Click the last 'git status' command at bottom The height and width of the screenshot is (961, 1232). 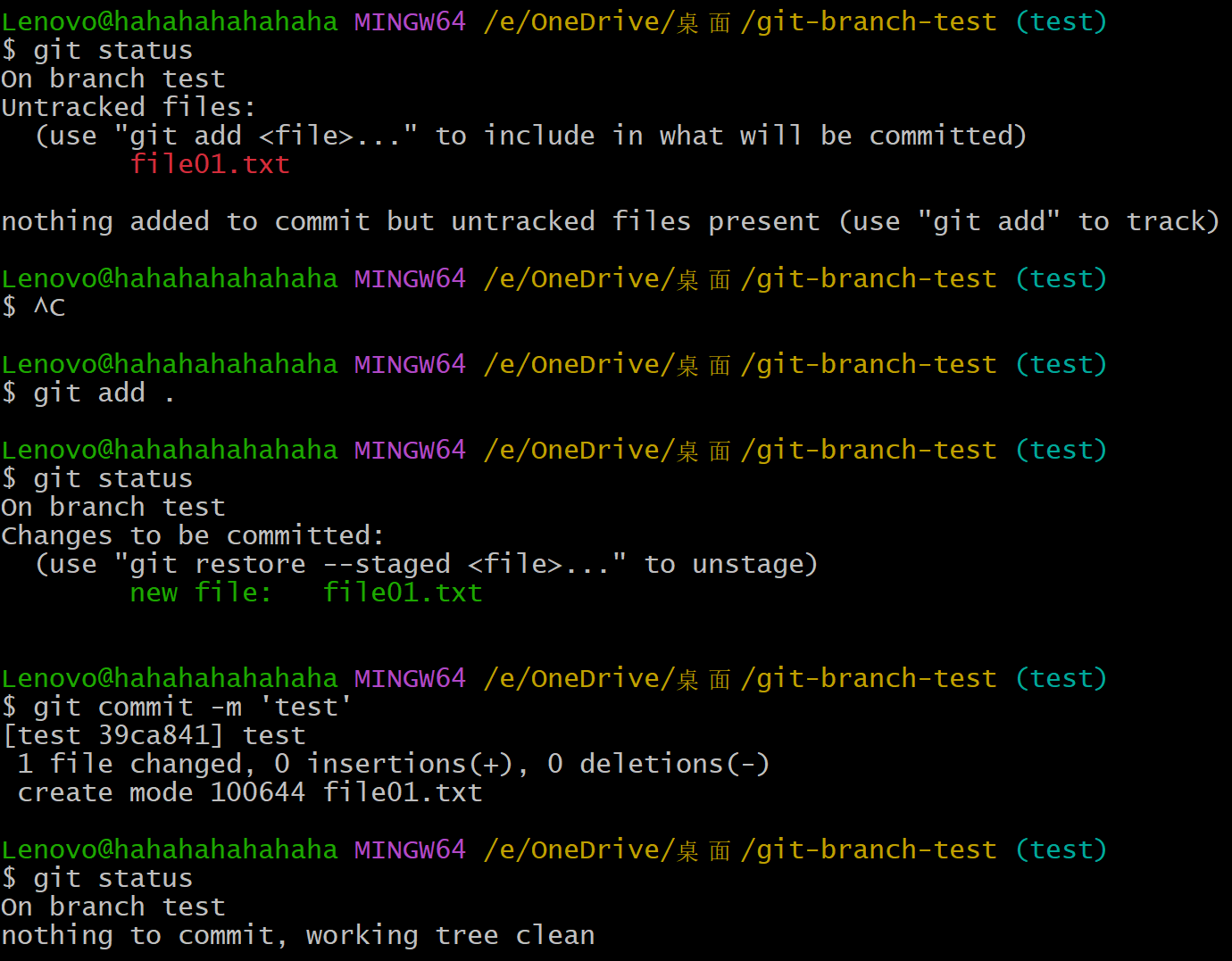(112, 878)
